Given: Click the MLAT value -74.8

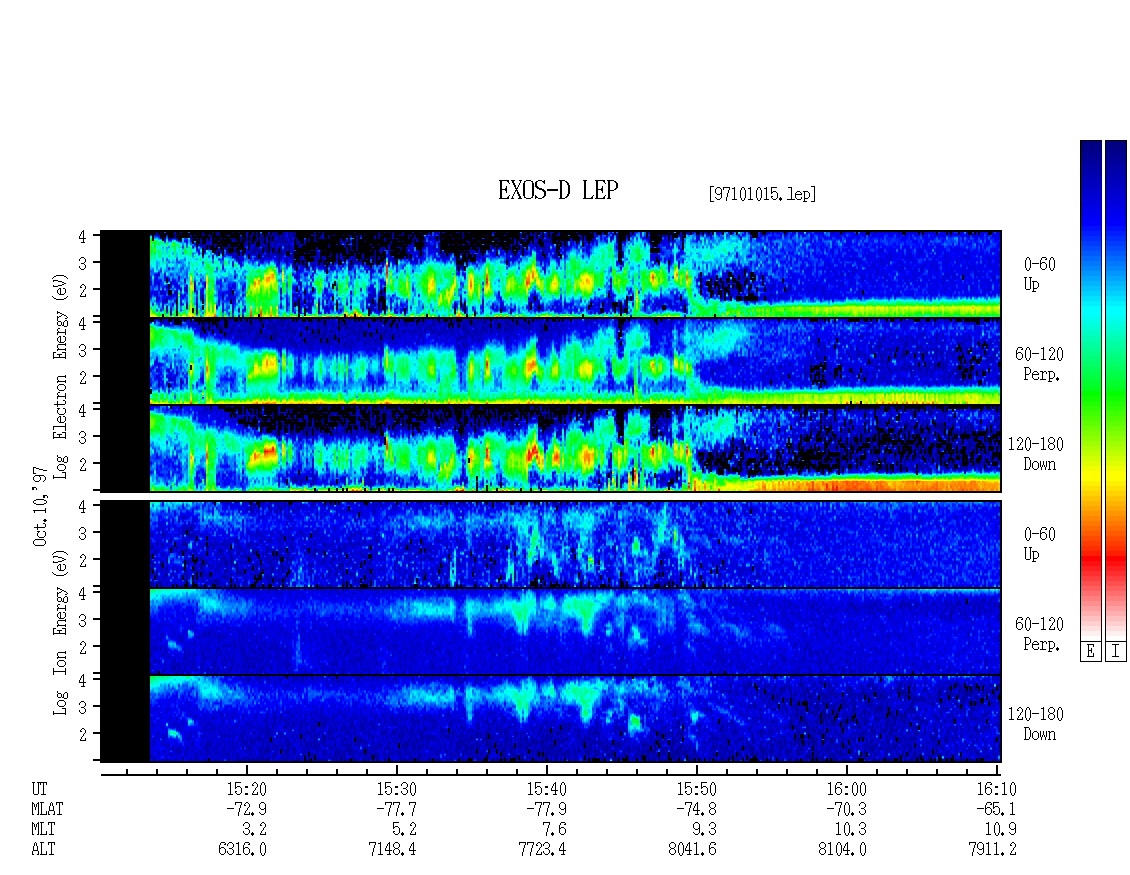Looking at the screenshot, I should pyautogui.click(x=696, y=809).
